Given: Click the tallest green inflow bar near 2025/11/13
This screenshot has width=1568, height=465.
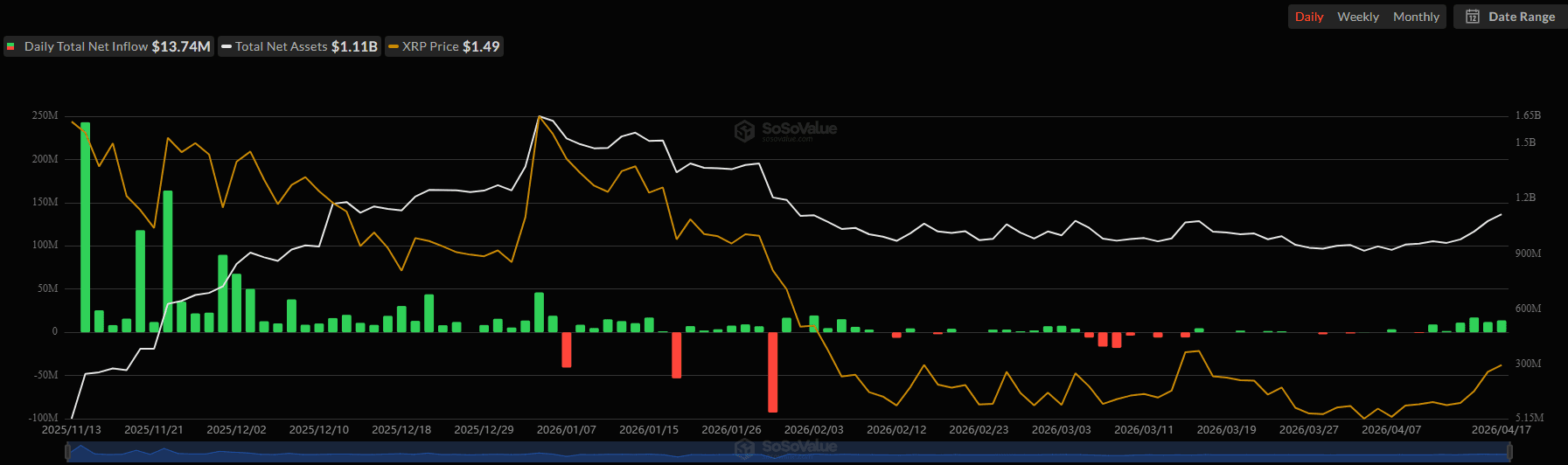Looking at the screenshot, I should pyautogui.click(x=85, y=227).
